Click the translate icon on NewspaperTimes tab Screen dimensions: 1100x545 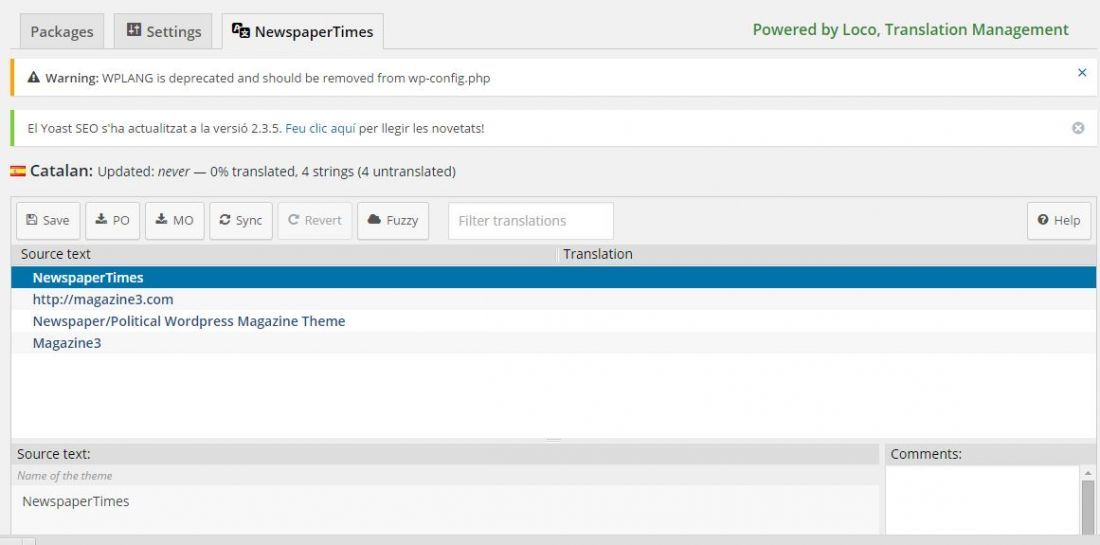241,30
